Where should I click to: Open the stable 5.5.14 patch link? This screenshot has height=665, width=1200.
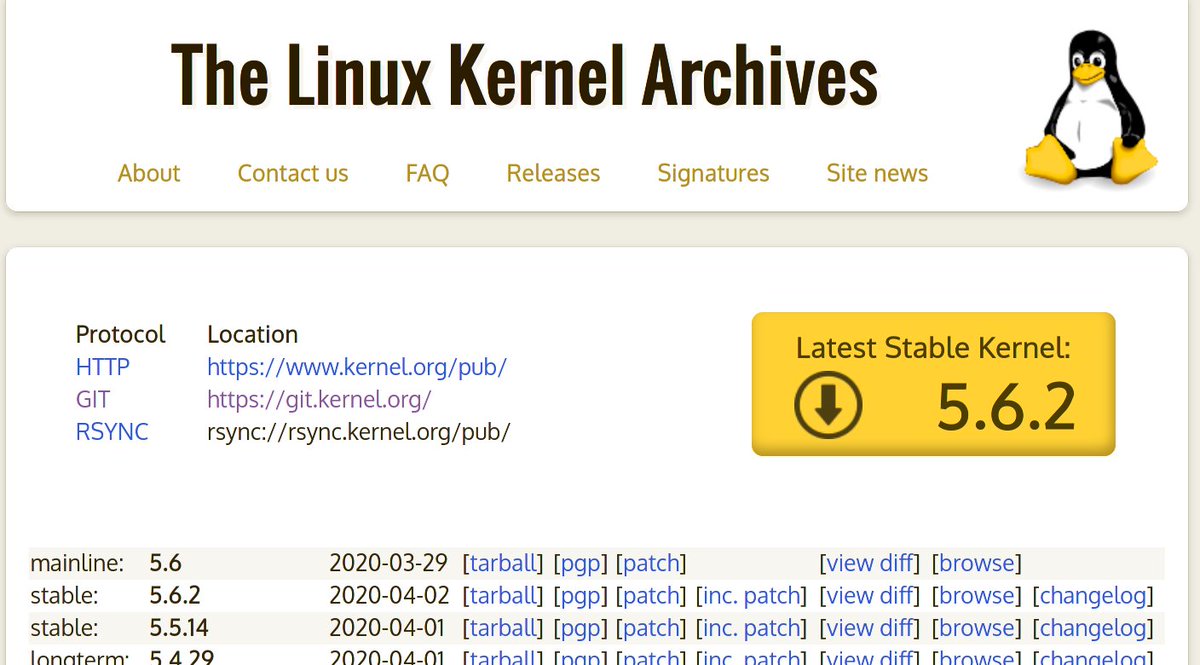click(652, 628)
